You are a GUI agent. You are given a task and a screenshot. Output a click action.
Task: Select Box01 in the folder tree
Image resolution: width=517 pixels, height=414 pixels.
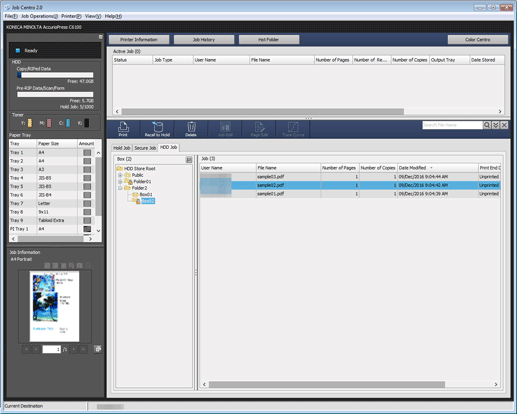(x=146, y=194)
